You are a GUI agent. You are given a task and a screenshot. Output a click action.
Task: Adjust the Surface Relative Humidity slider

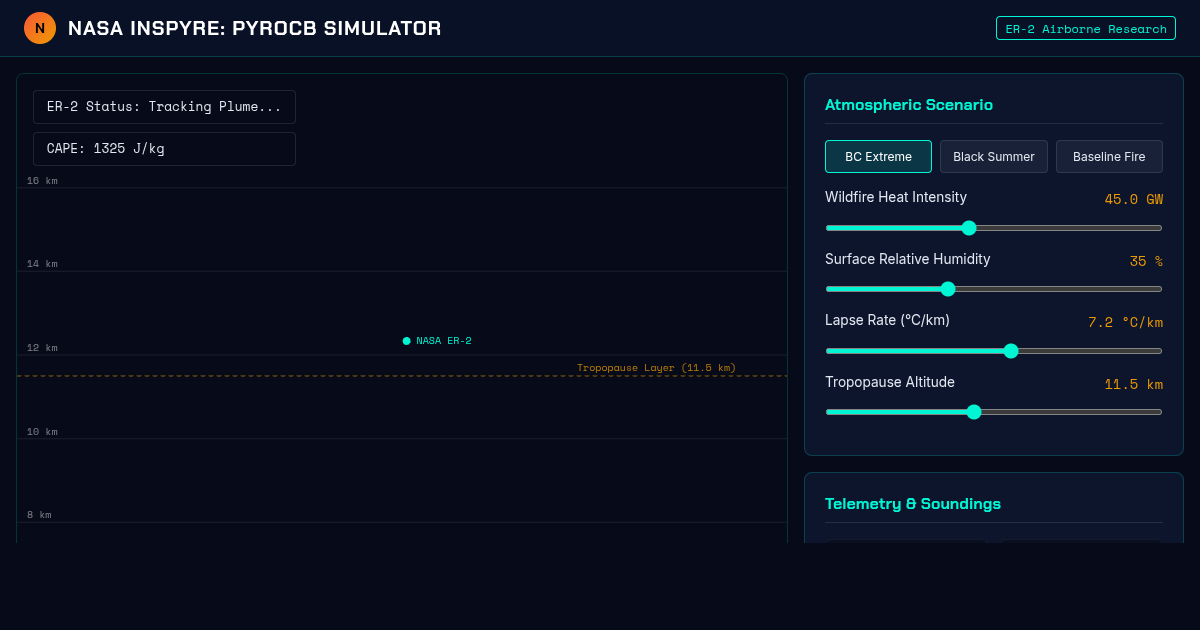coord(994,289)
